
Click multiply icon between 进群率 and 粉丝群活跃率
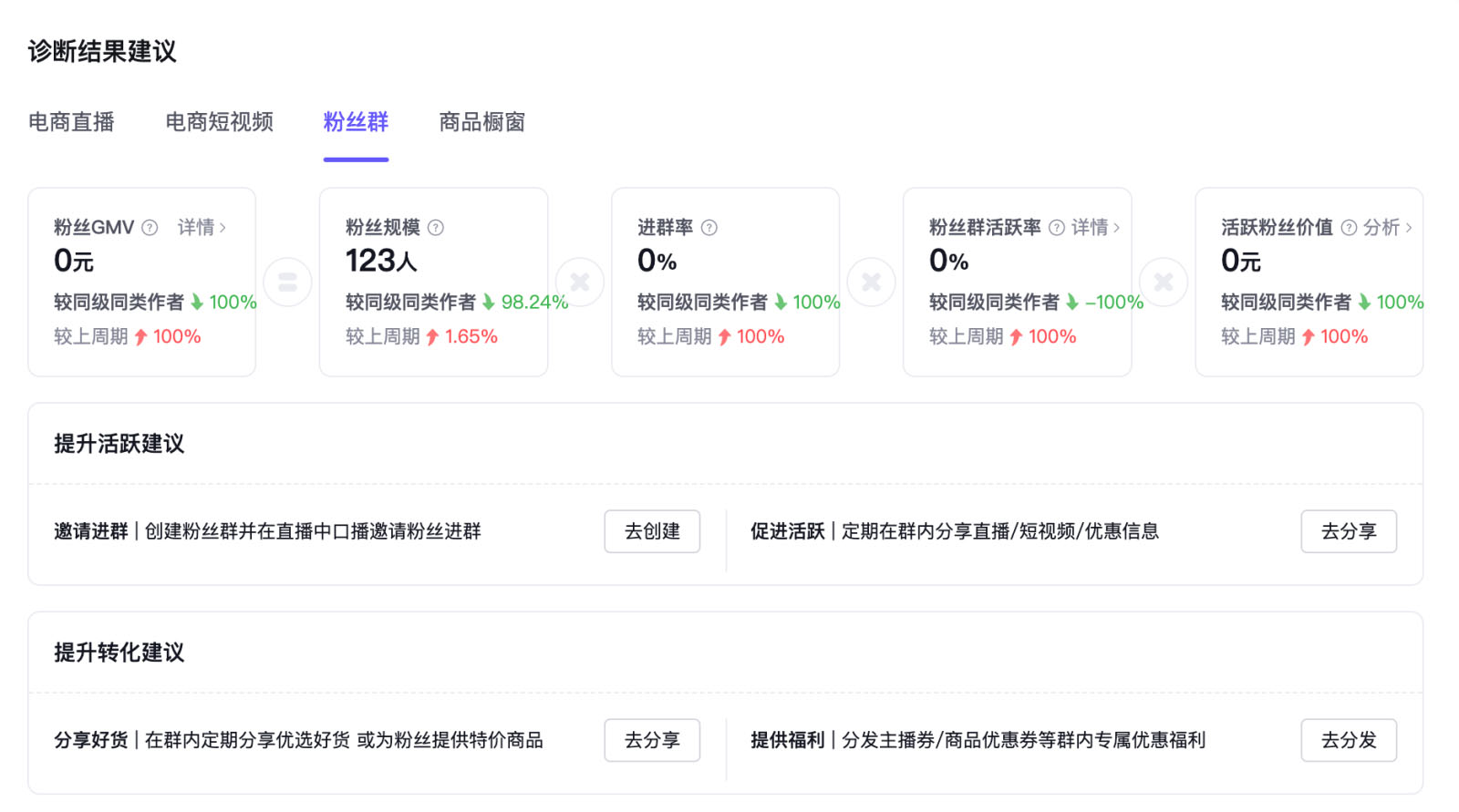[872, 283]
